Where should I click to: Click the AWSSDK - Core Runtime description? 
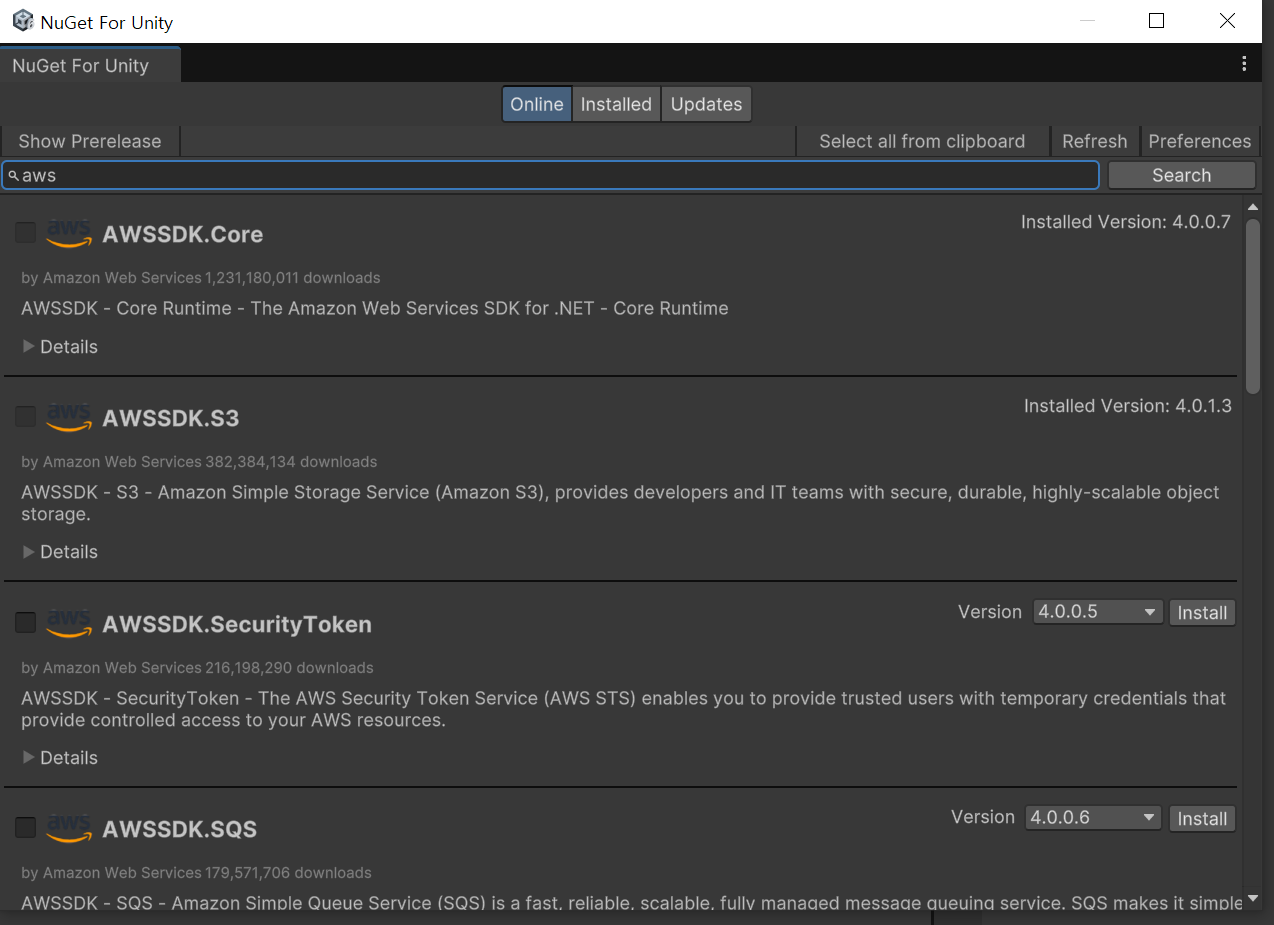(x=375, y=308)
